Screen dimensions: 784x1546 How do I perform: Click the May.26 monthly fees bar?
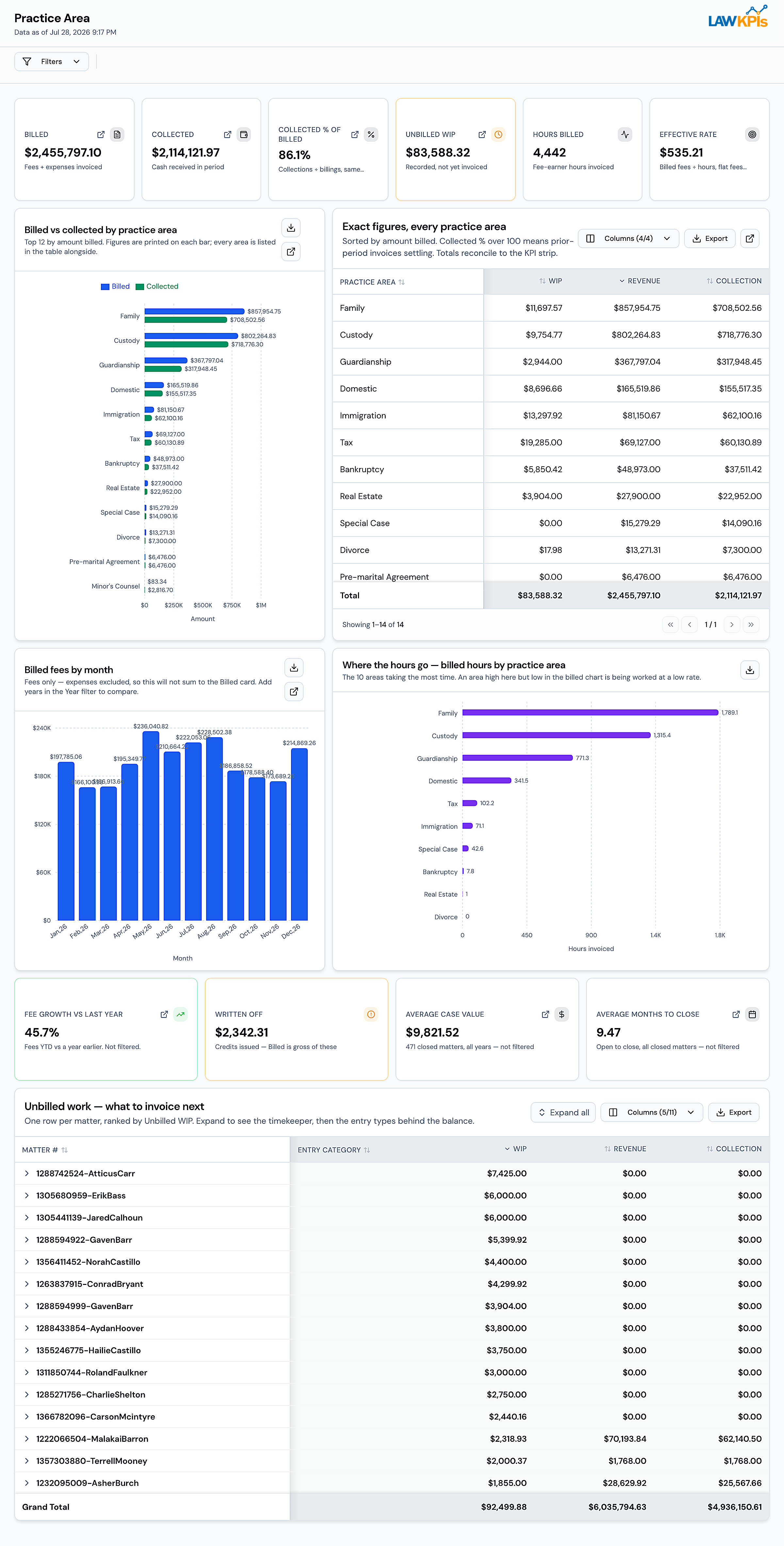coord(151,826)
